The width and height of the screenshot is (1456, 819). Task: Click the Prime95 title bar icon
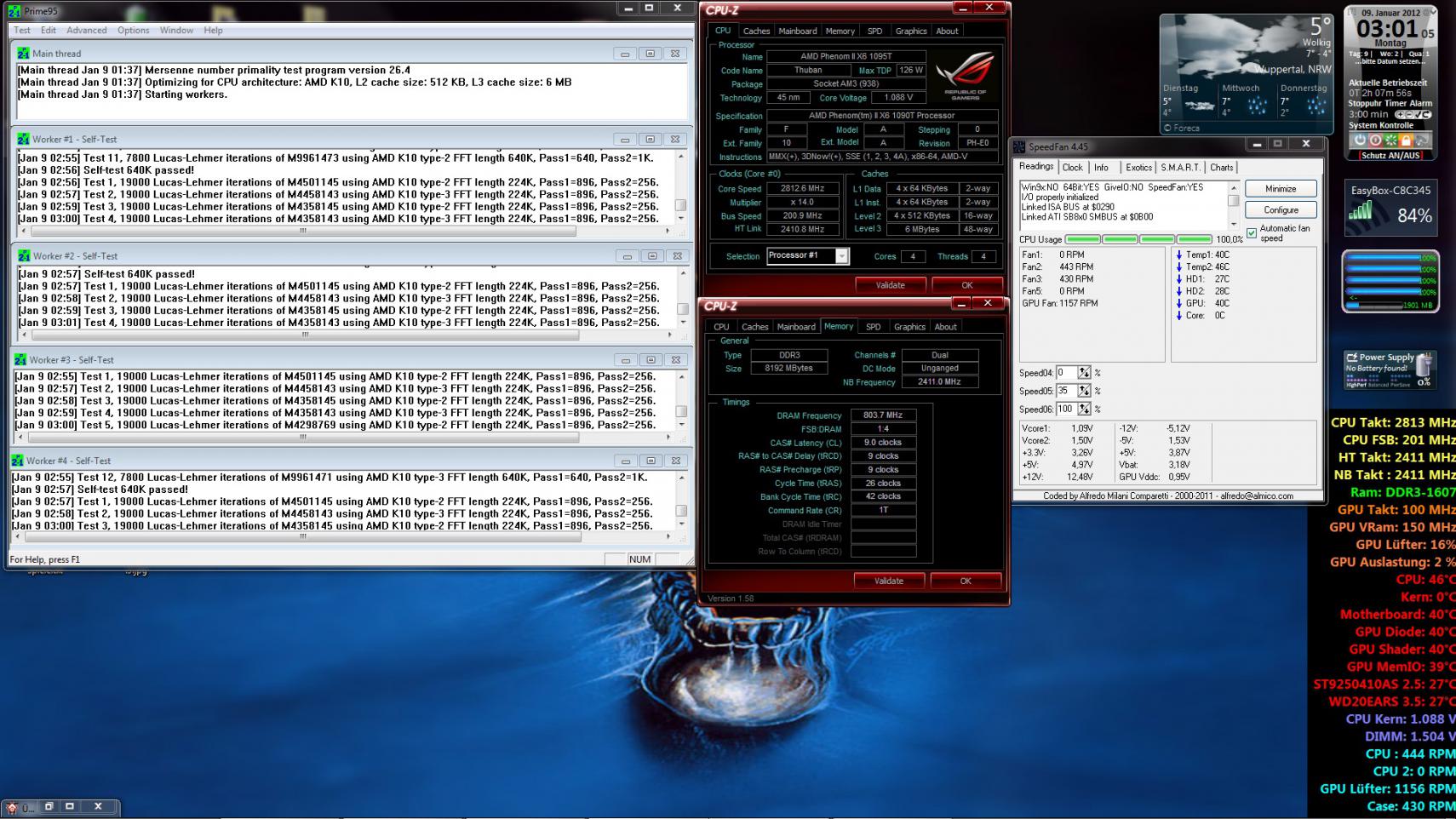click(x=14, y=10)
